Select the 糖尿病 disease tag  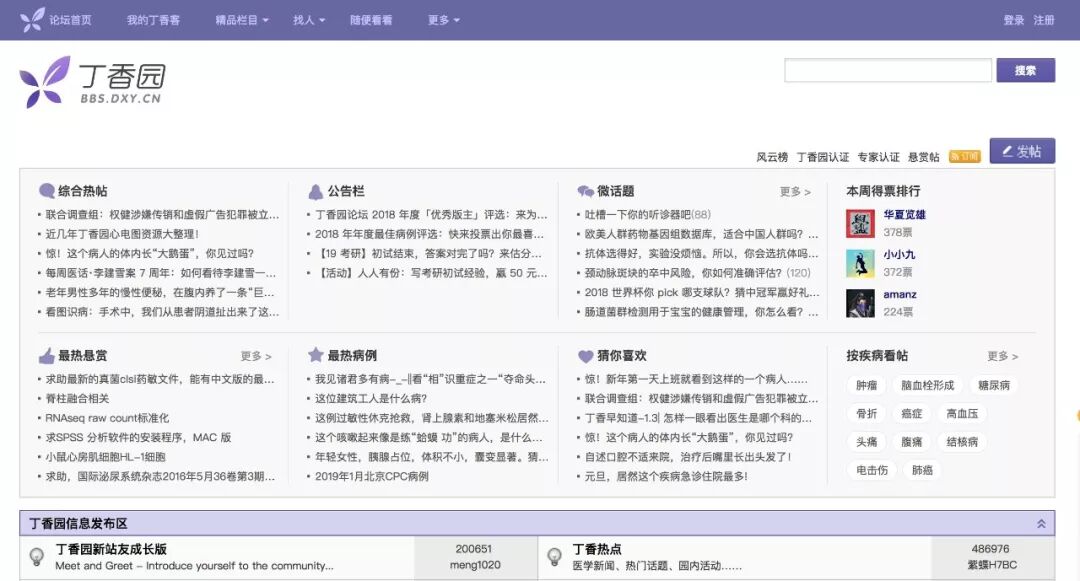click(x=994, y=385)
